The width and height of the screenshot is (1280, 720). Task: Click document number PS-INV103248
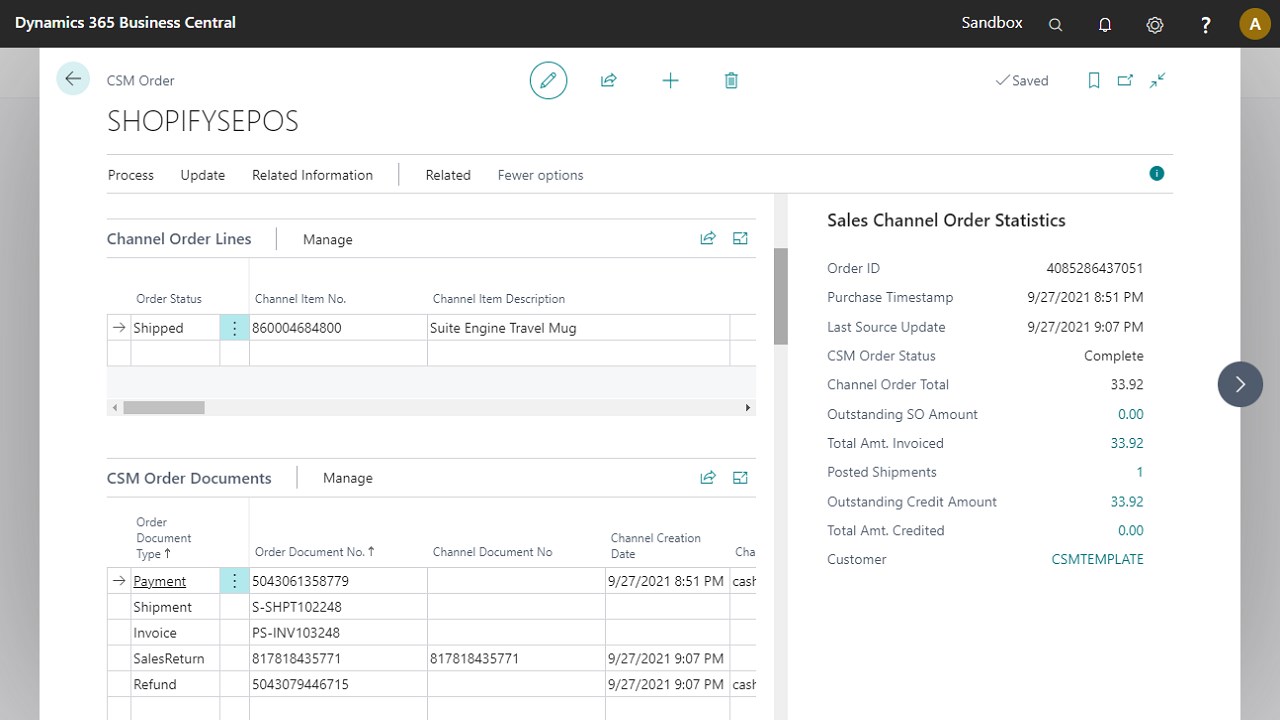click(296, 633)
